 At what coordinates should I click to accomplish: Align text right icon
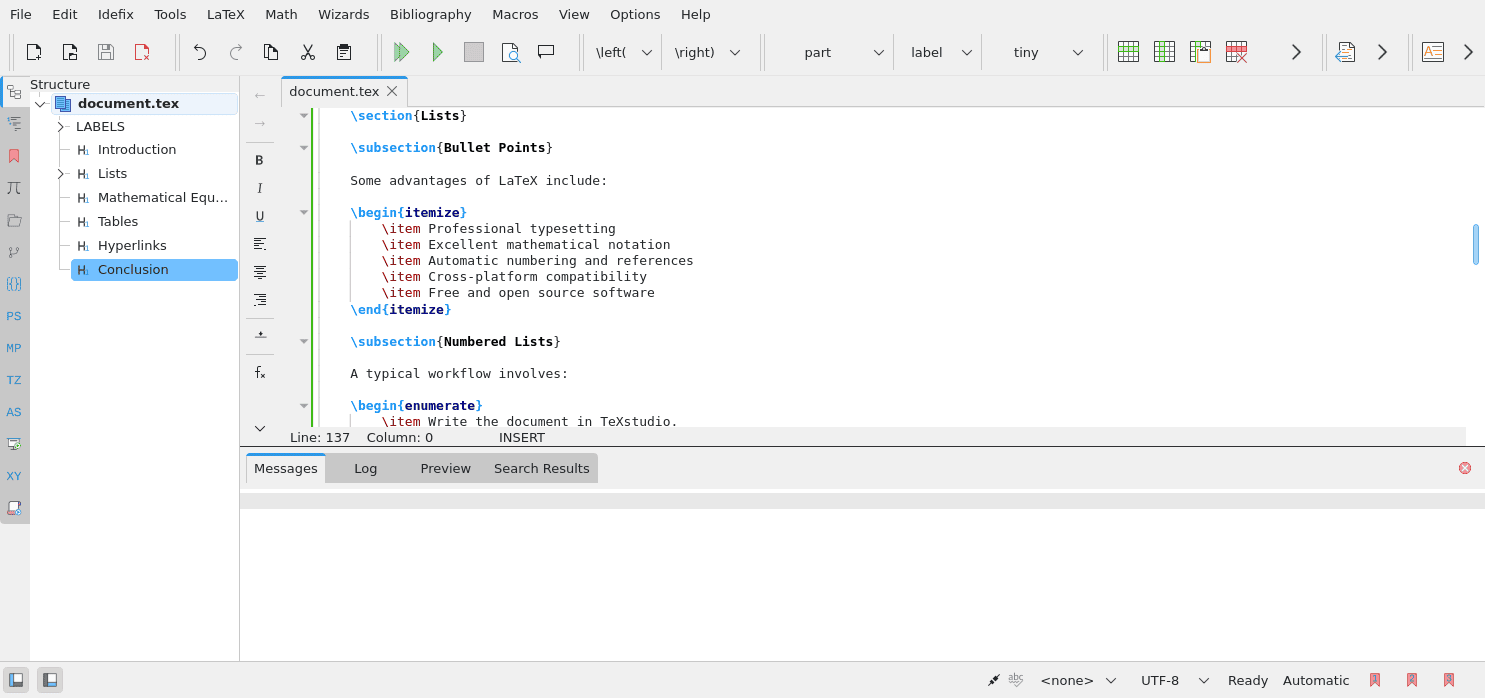[260, 300]
